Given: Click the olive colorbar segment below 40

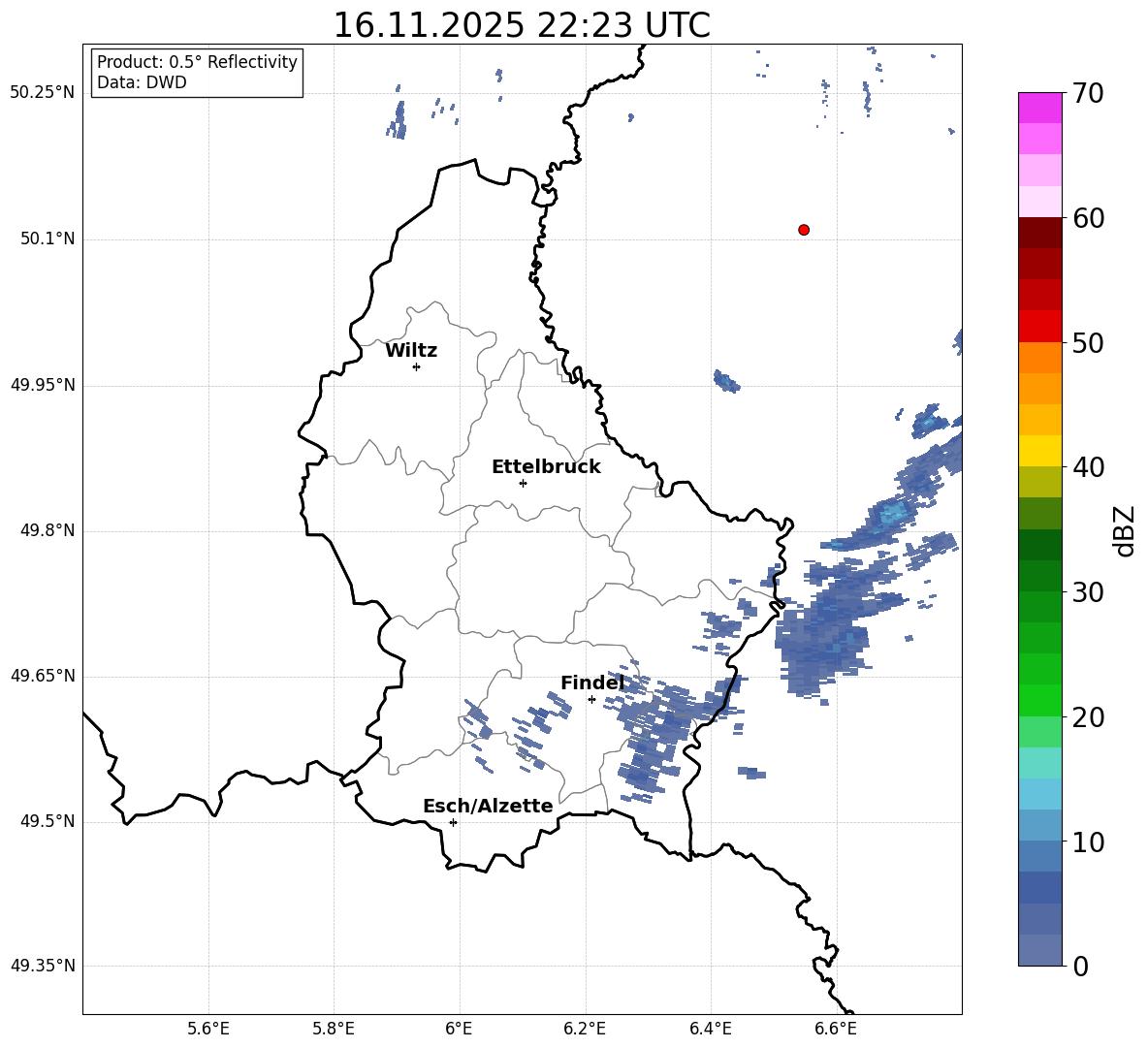Looking at the screenshot, I should (1040, 482).
